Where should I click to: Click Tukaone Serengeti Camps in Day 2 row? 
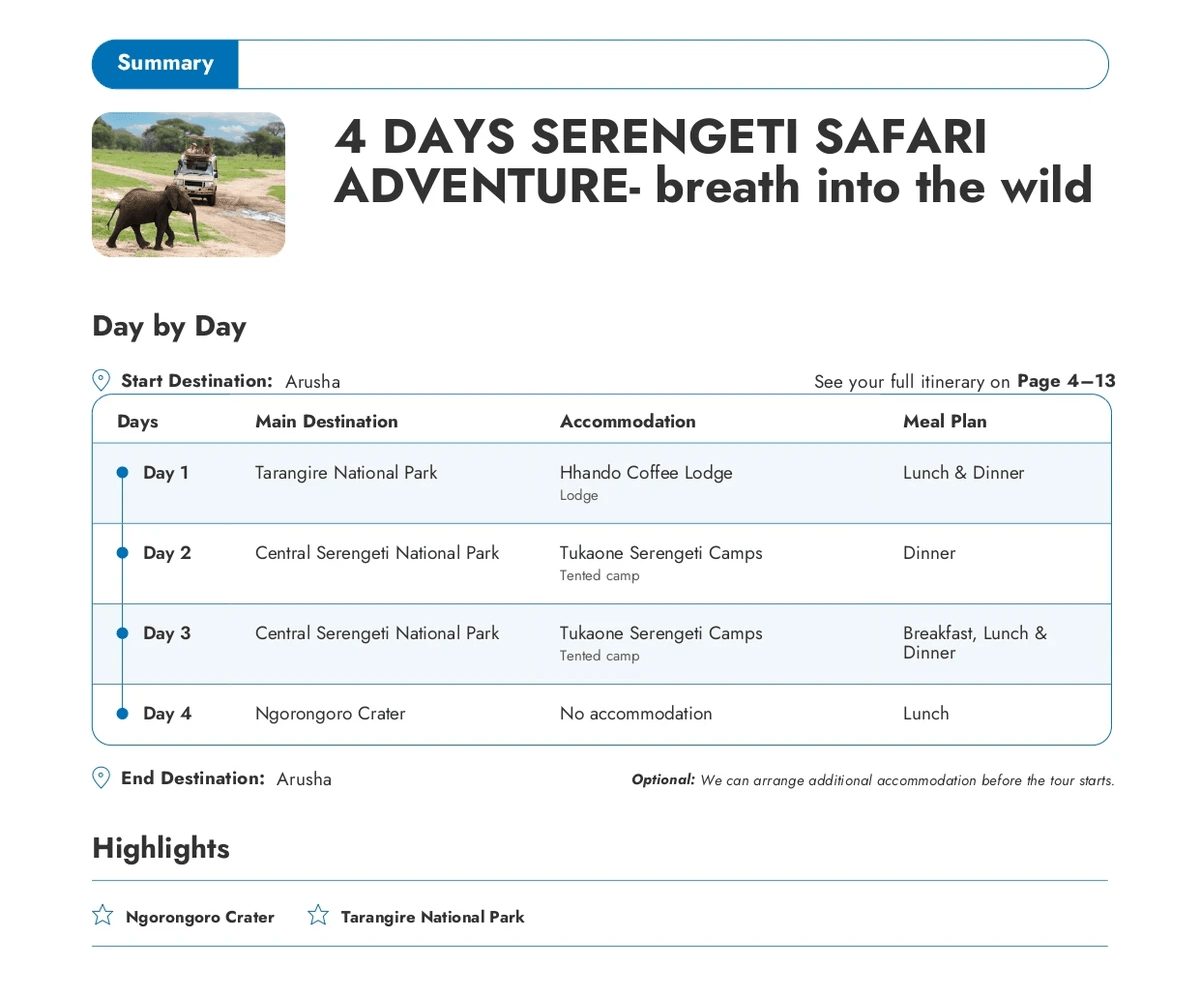(x=661, y=553)
